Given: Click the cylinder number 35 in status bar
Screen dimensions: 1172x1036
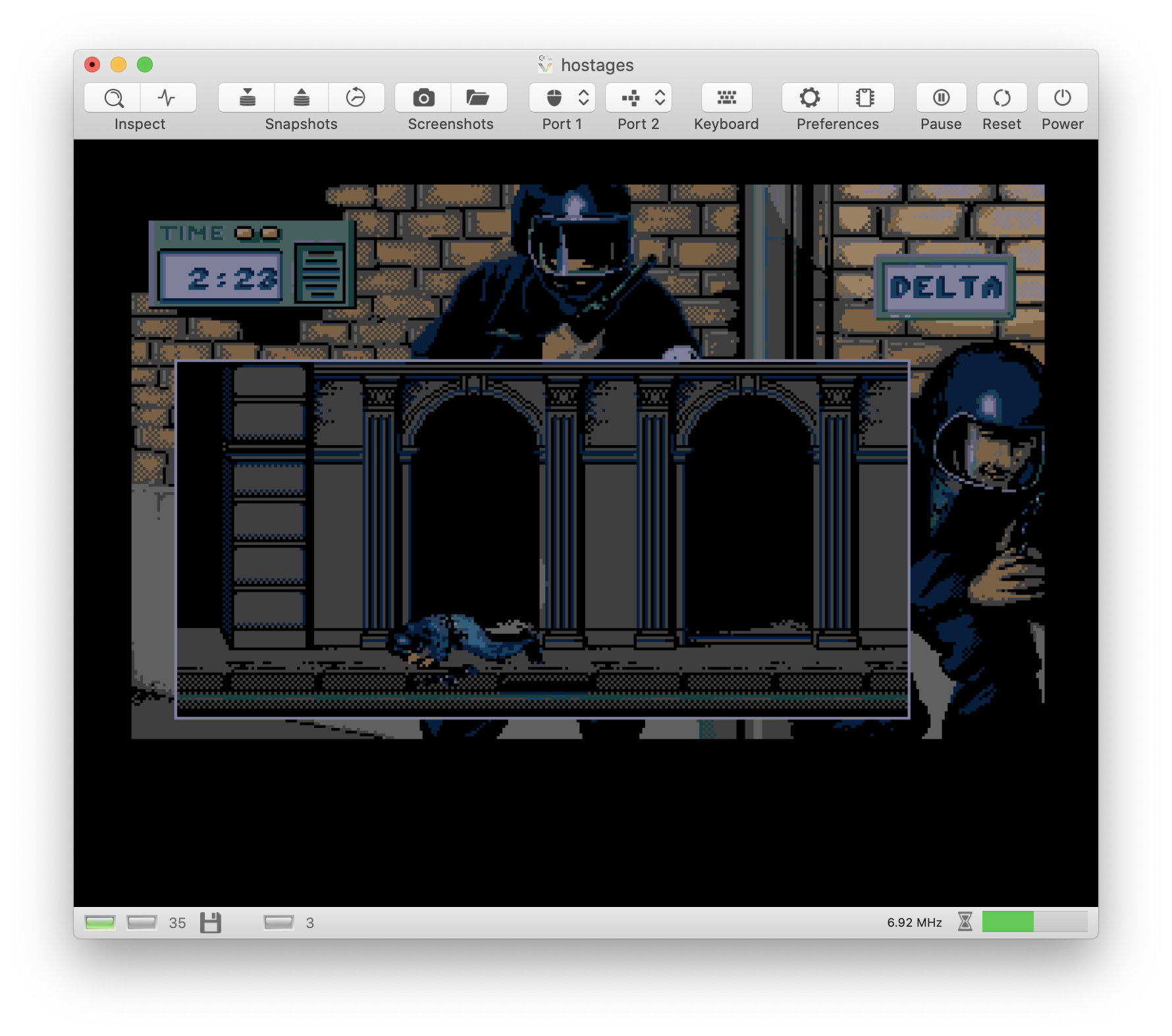Looking at the screenshot, I should (177, 923).
